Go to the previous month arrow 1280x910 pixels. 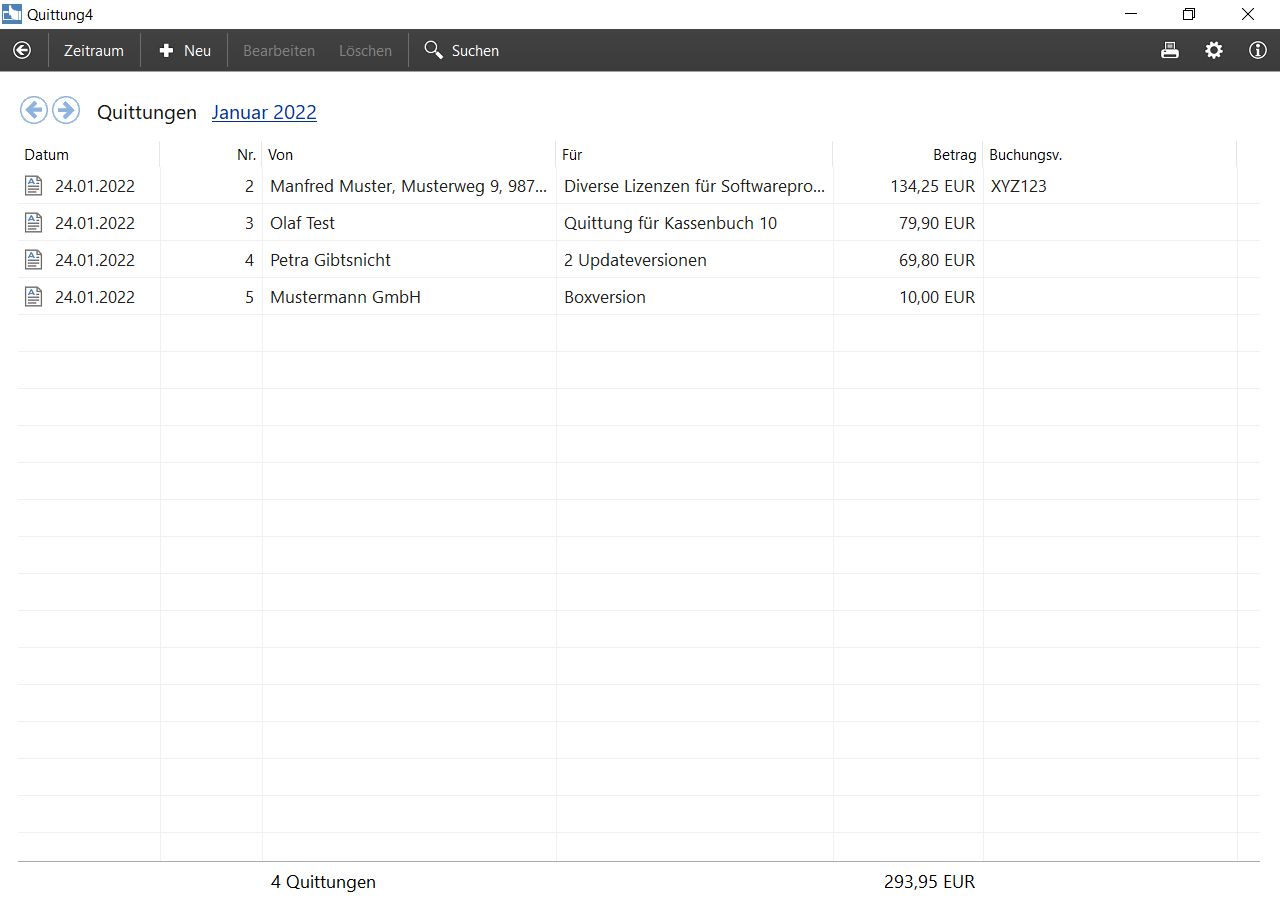tap(34, 110)
